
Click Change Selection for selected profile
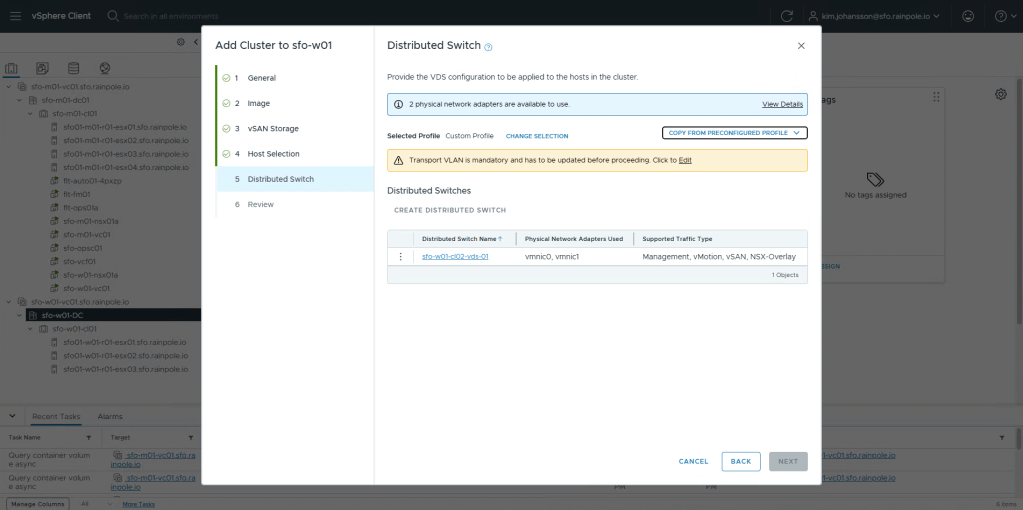click(536, 136)
